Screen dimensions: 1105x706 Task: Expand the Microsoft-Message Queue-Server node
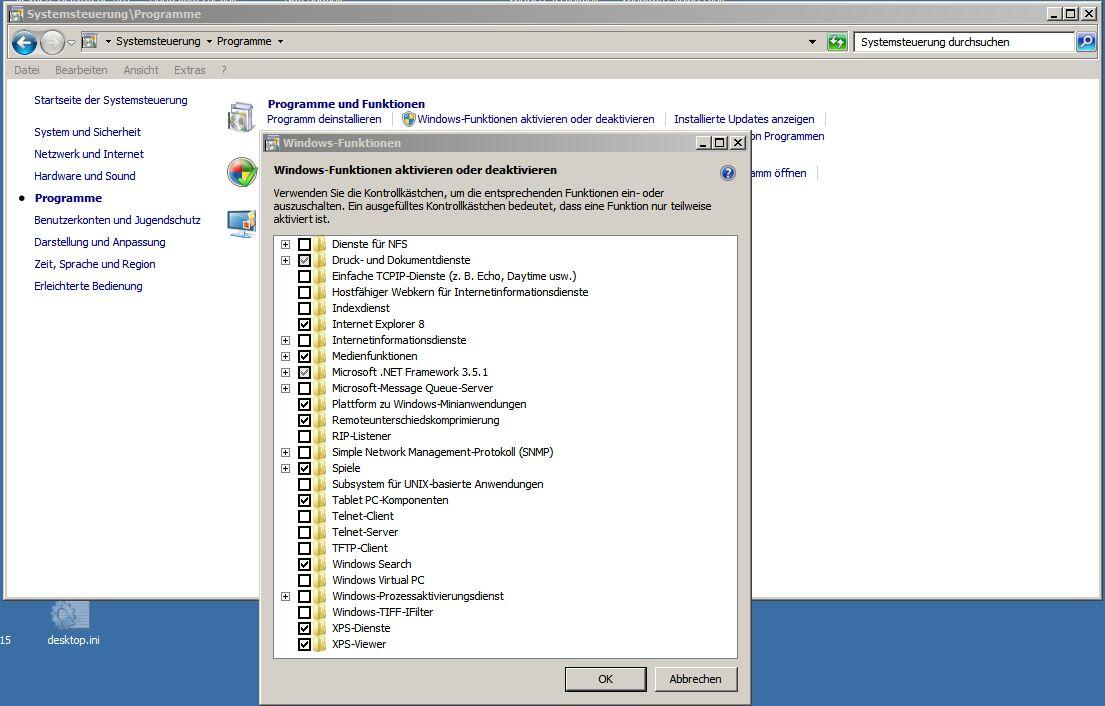285,388
